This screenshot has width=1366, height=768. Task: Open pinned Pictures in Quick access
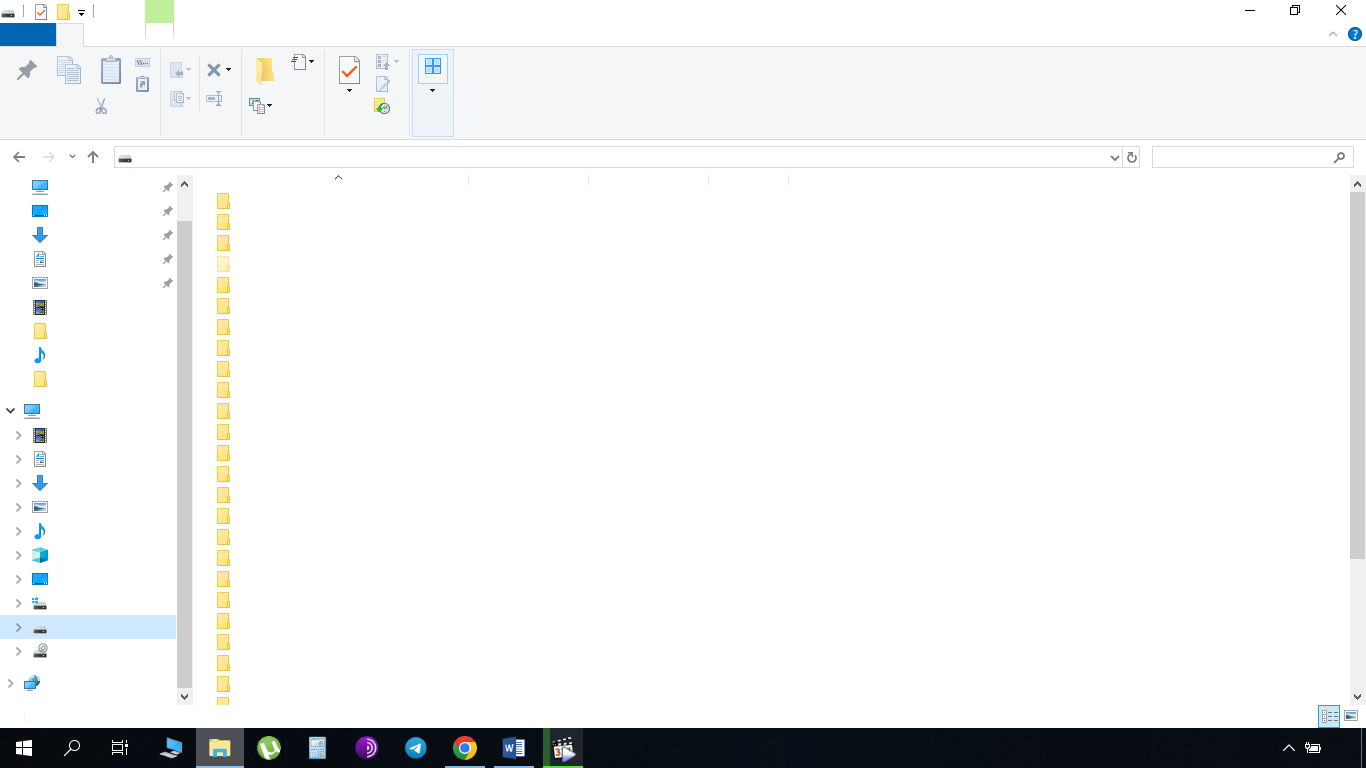[x=40, y=283]
